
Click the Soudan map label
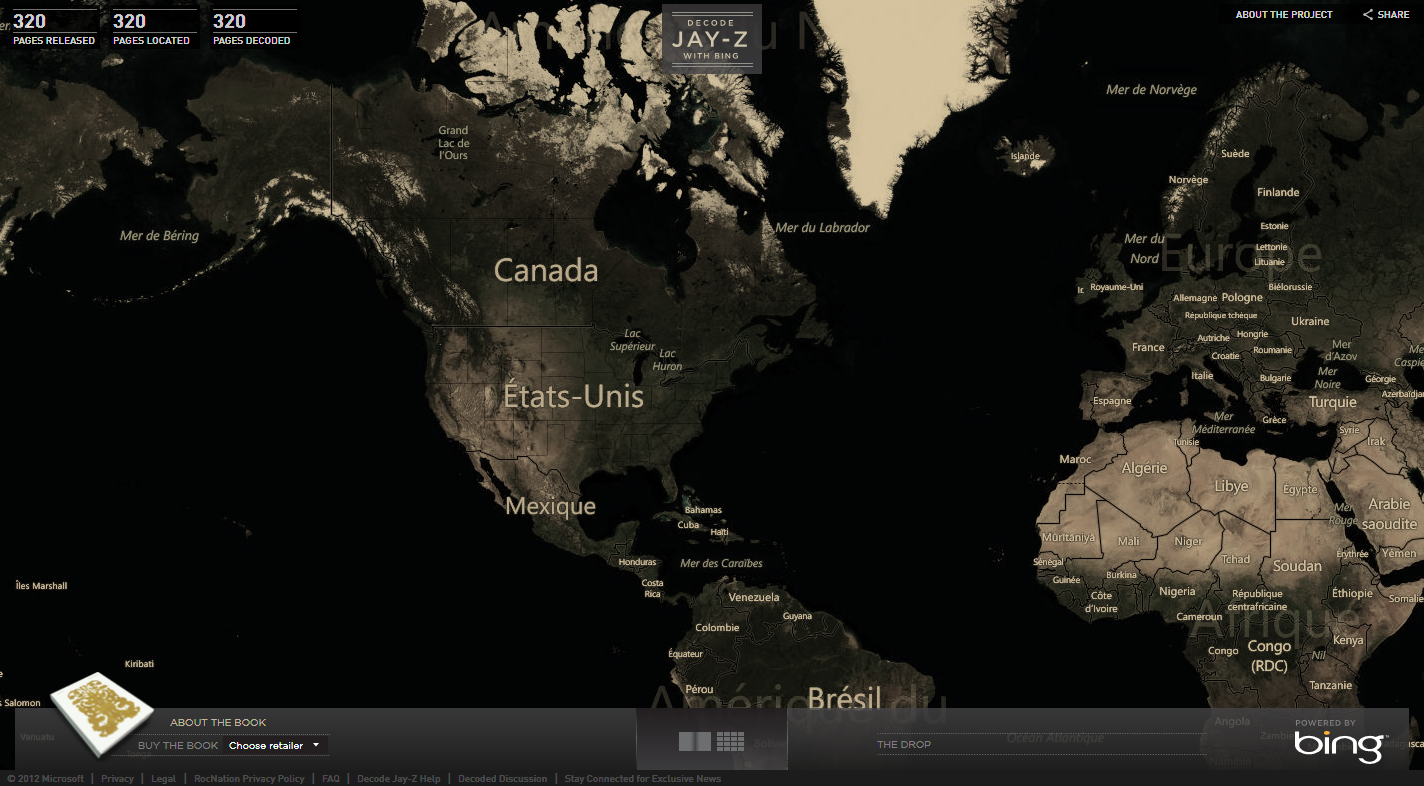1297,566
